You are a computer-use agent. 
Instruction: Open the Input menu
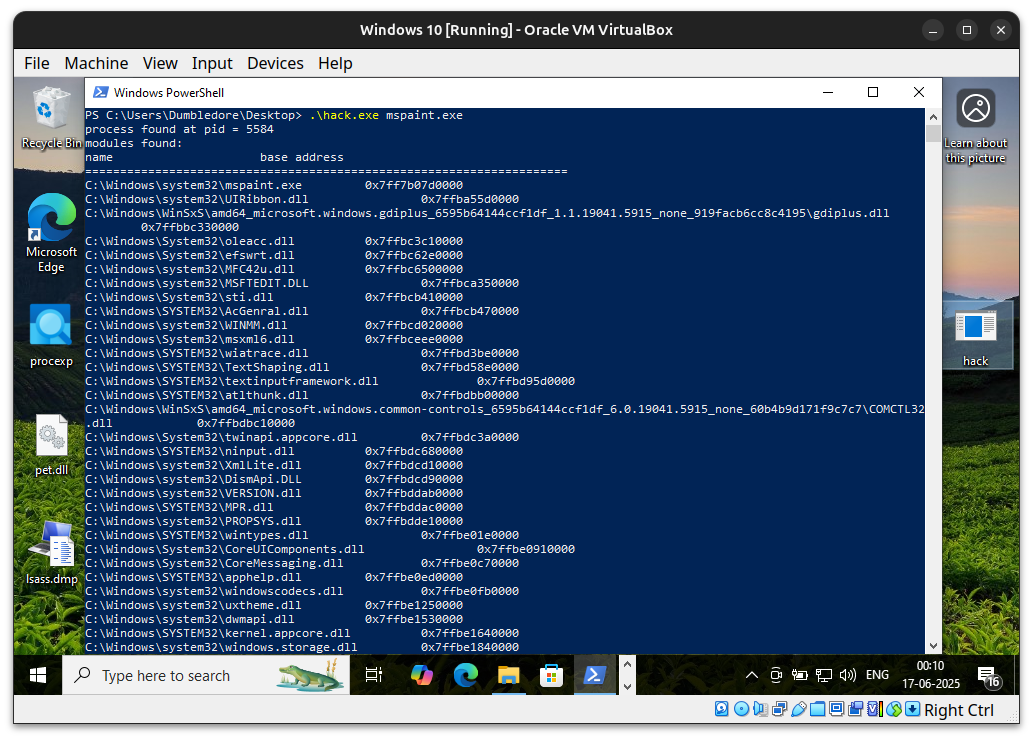pos(212,63)
